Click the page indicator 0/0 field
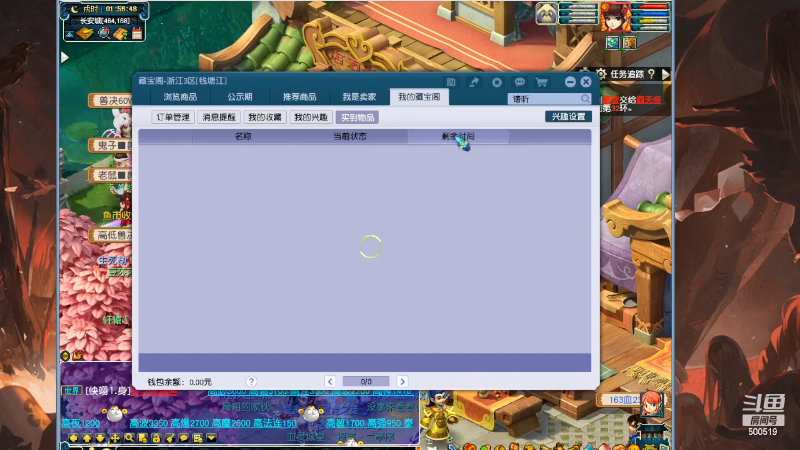Screen dimensions: 800x450 click(366, 381)
